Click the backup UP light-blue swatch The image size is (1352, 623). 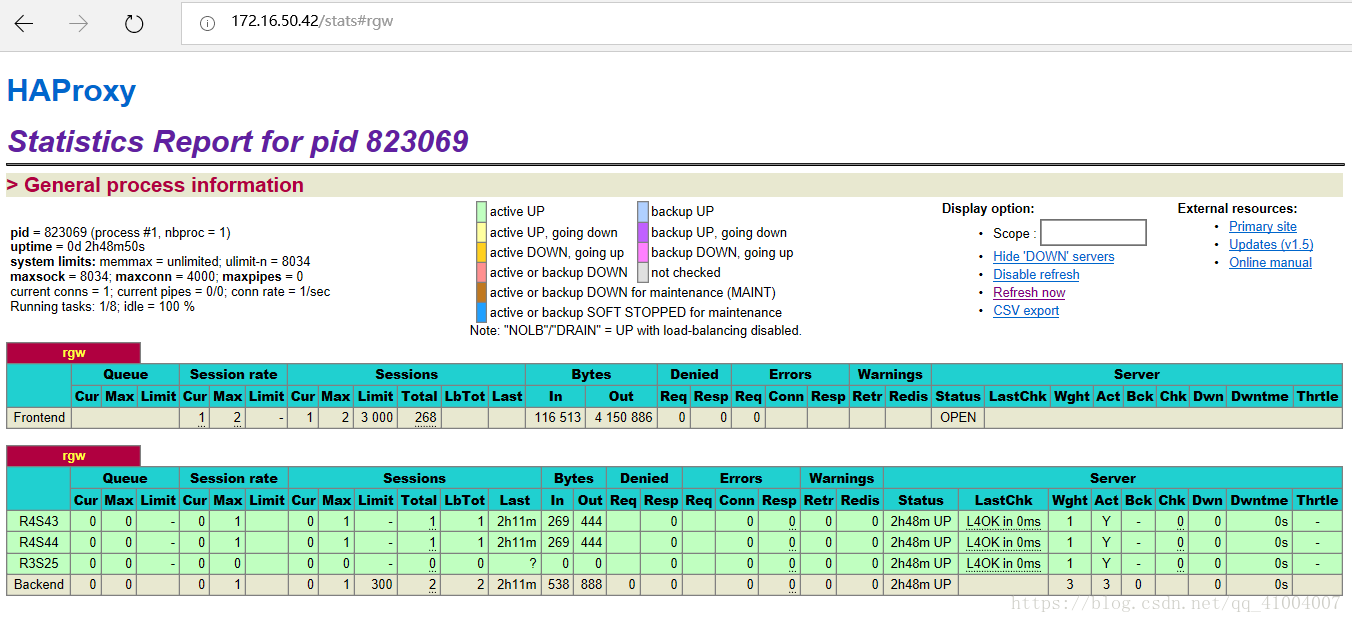click(x=643, y=212)
